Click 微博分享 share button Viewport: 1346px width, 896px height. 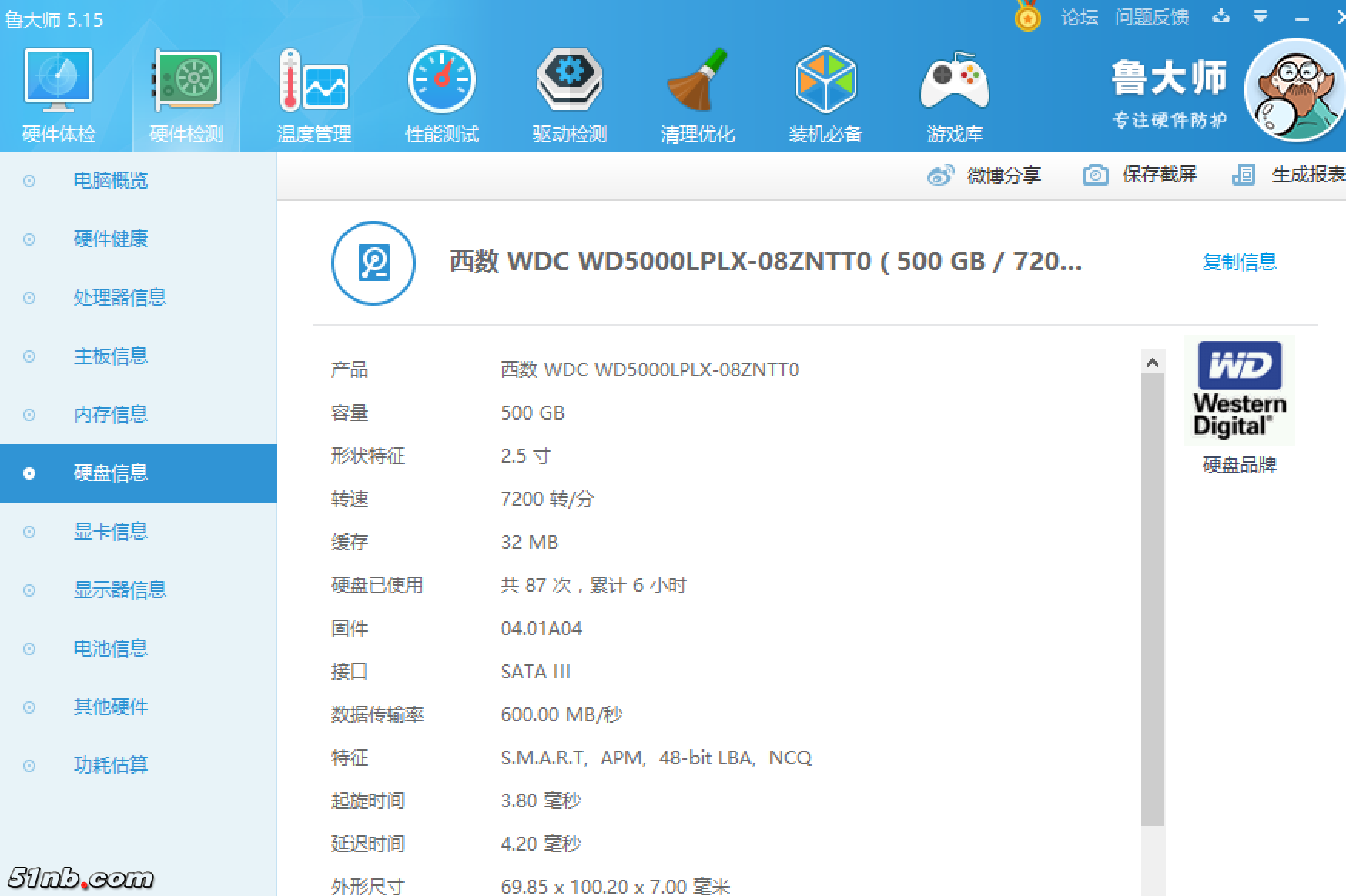(985, 176)
